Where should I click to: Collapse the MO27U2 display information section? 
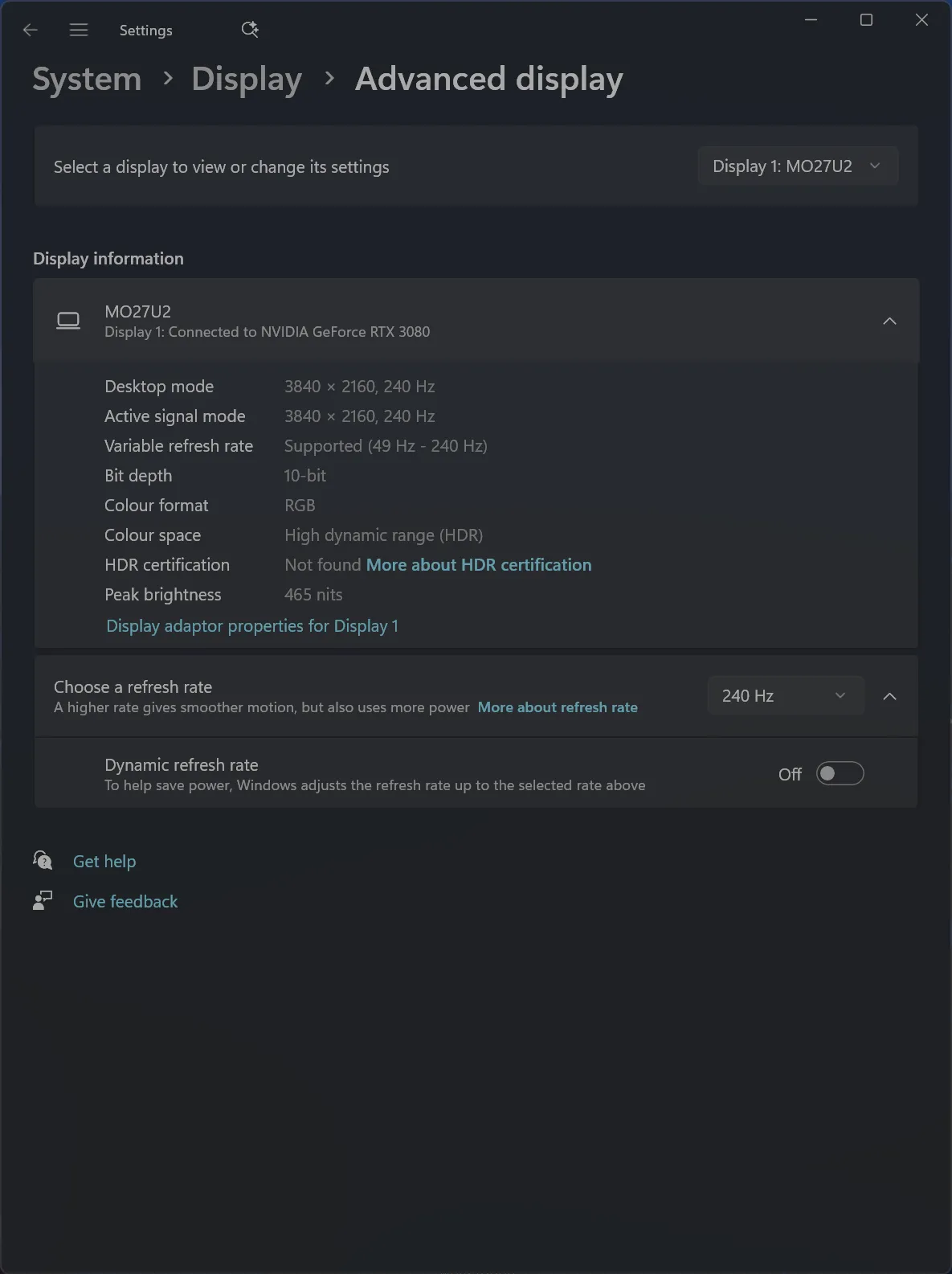(889, 321)
